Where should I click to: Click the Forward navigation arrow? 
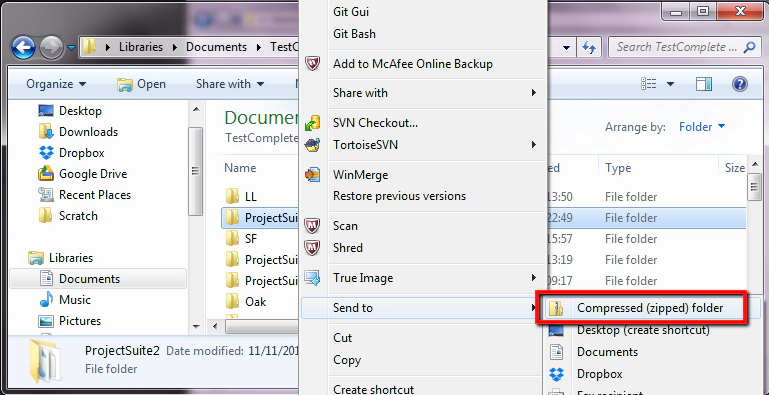click(x=51, y=48)
